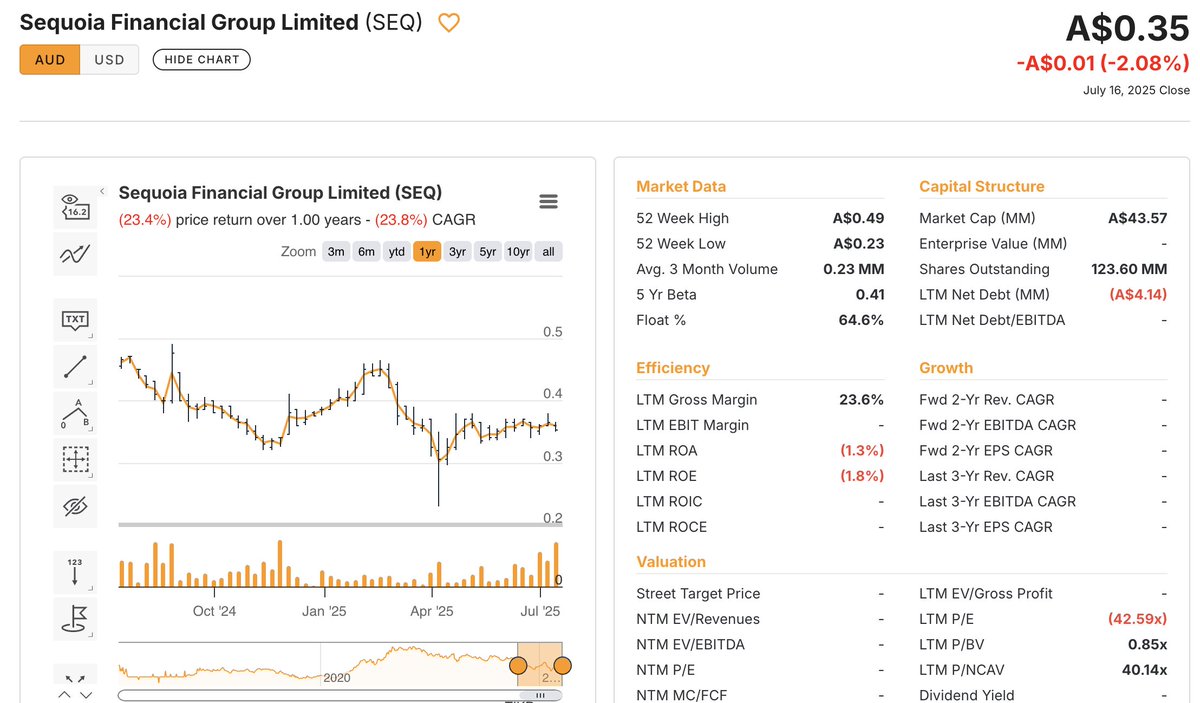Click the Float % value 64.6%
This screenshot has height=703, width=1200.
(x=861, y=320)
